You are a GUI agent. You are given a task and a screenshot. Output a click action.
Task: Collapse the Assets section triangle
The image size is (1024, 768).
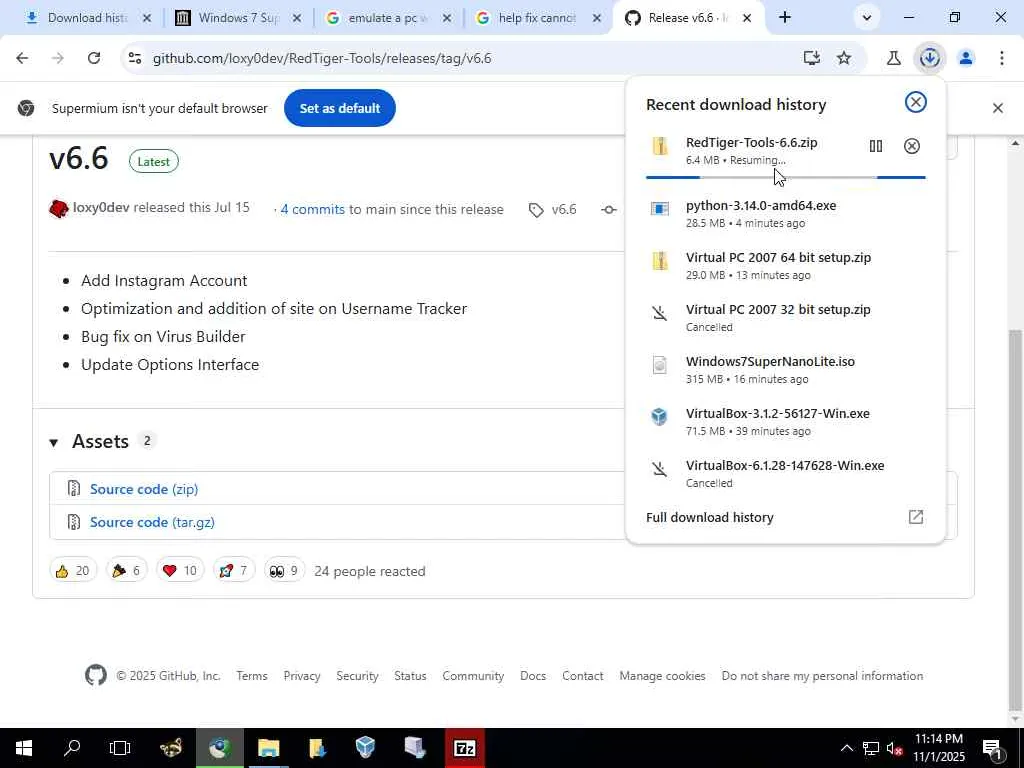coord(54,443)
